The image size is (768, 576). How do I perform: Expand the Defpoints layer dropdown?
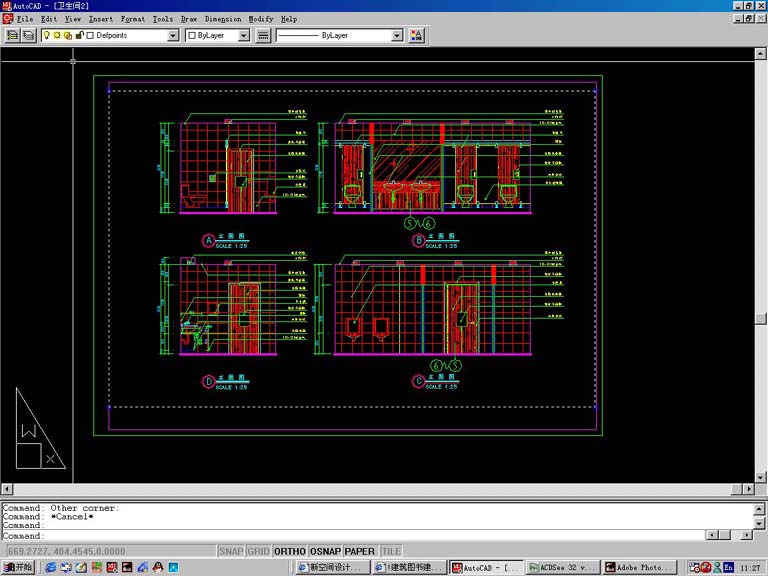[173, 35]
